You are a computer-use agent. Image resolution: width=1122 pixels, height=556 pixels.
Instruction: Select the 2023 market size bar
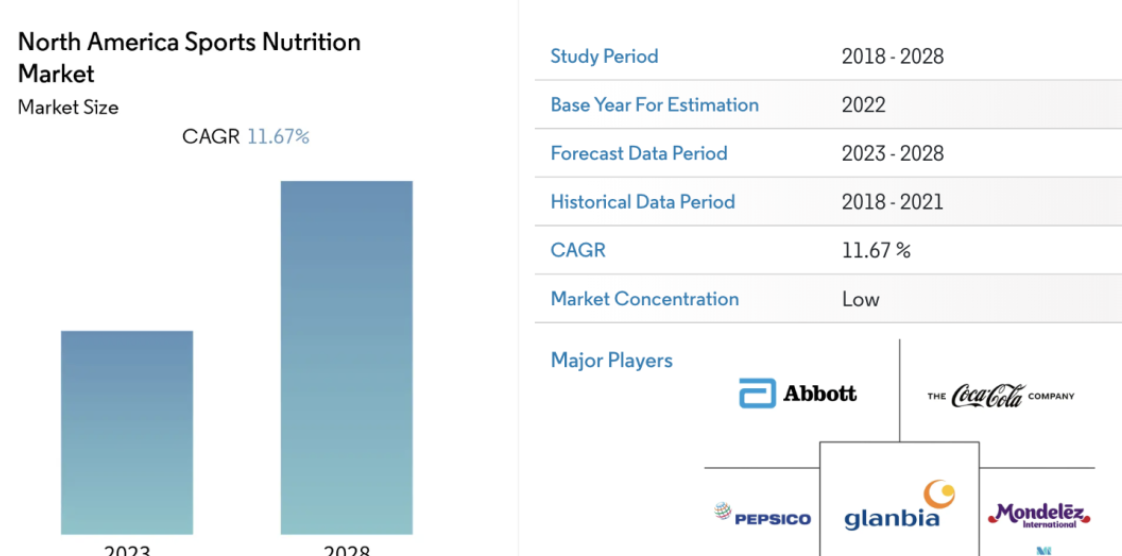point(127,432)
